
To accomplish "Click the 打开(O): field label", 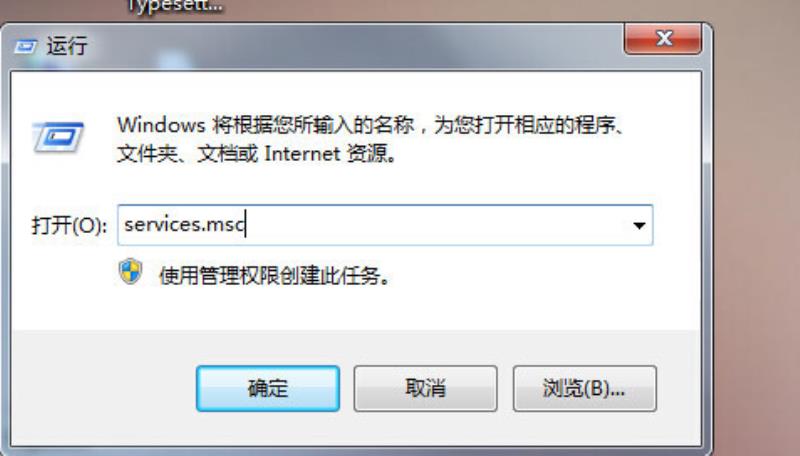I will pos(69,225).
